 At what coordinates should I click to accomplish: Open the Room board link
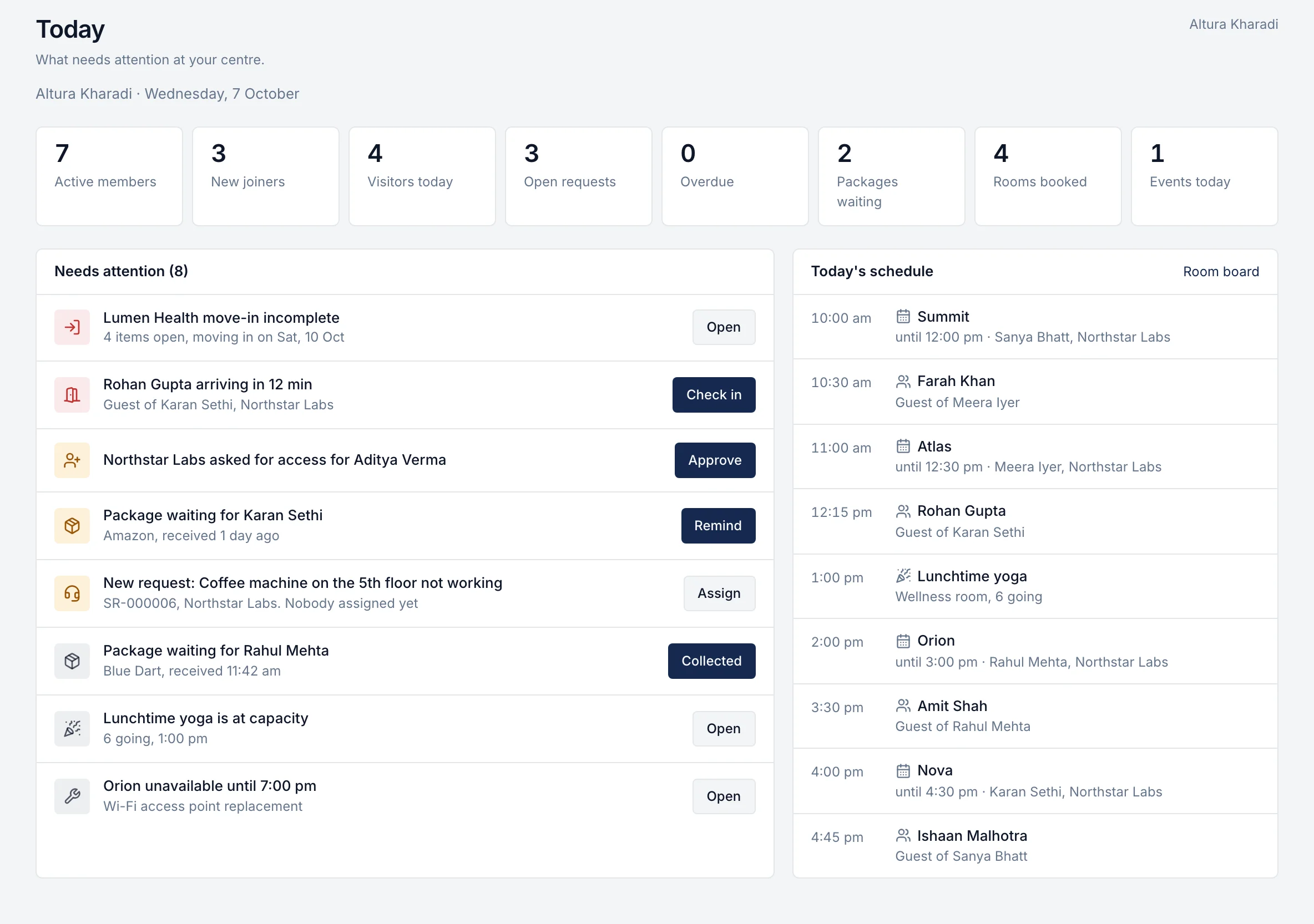1221,272
